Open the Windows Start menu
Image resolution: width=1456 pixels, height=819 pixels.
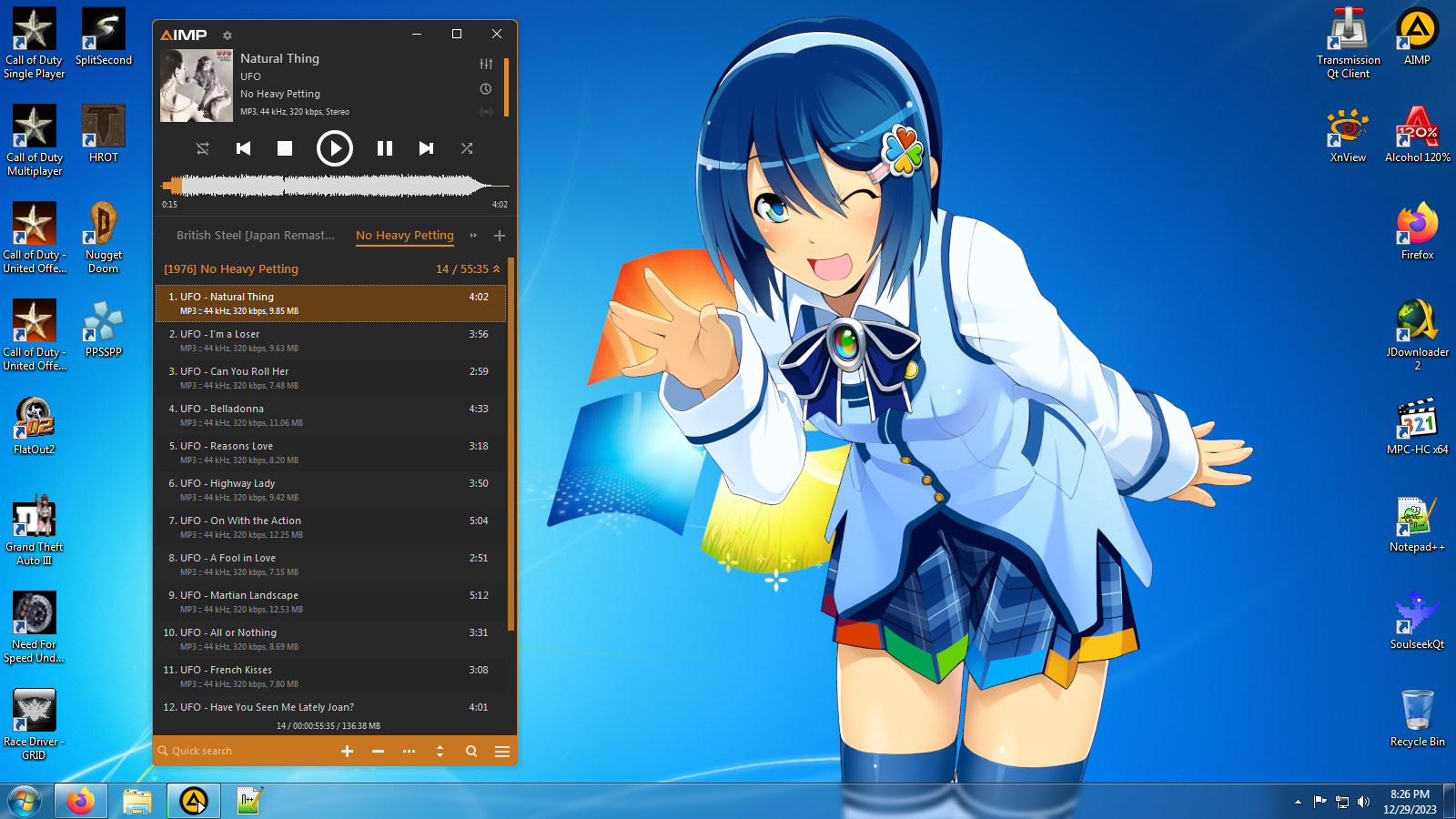click(x=25, y=802)
